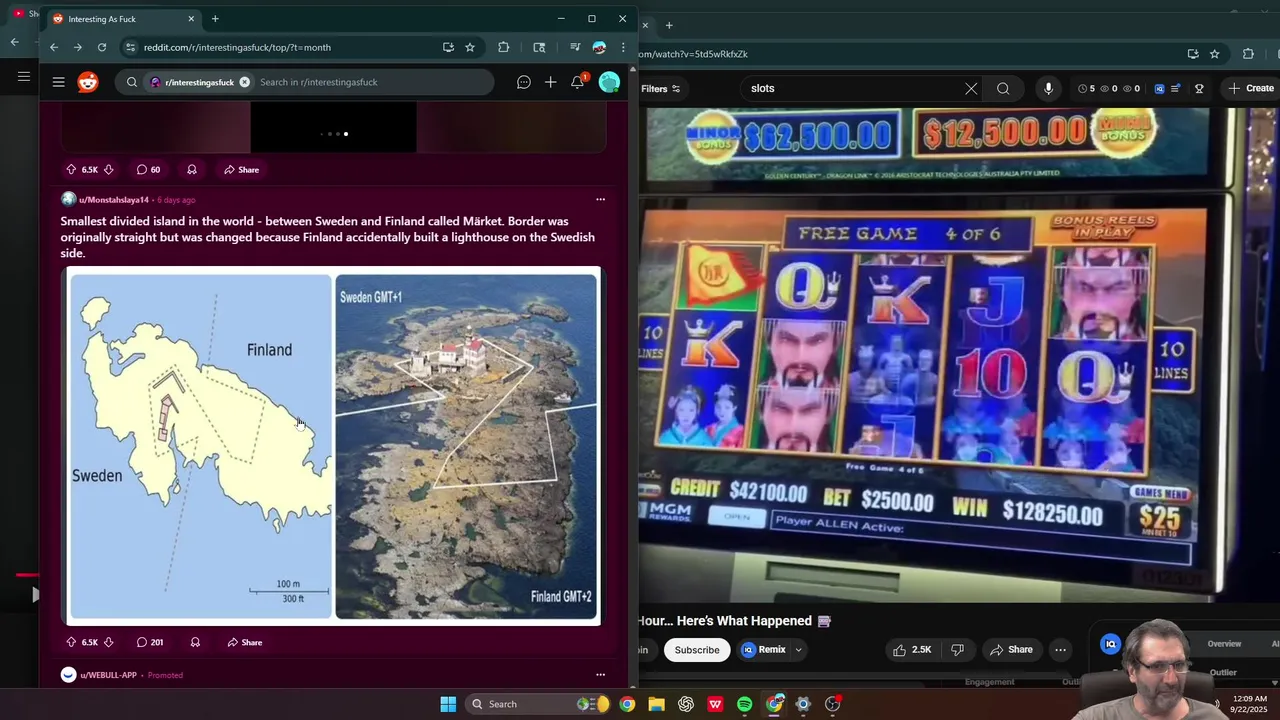The width and height of the screenshot is (1280, 720).
Task: Remove r/interestingasfuck search filter chip
Action: 244,82
